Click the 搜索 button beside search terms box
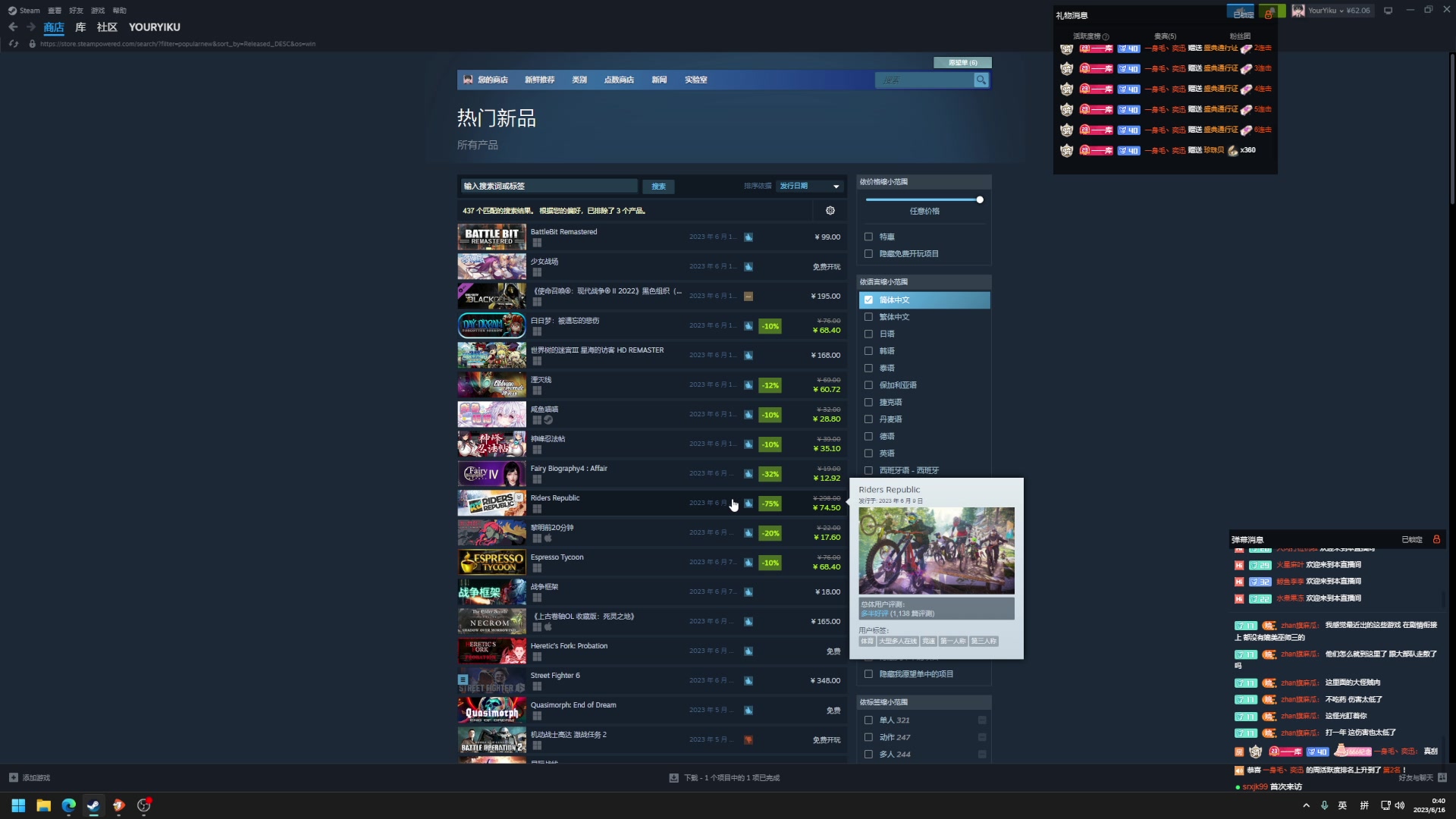 [658, 187]
